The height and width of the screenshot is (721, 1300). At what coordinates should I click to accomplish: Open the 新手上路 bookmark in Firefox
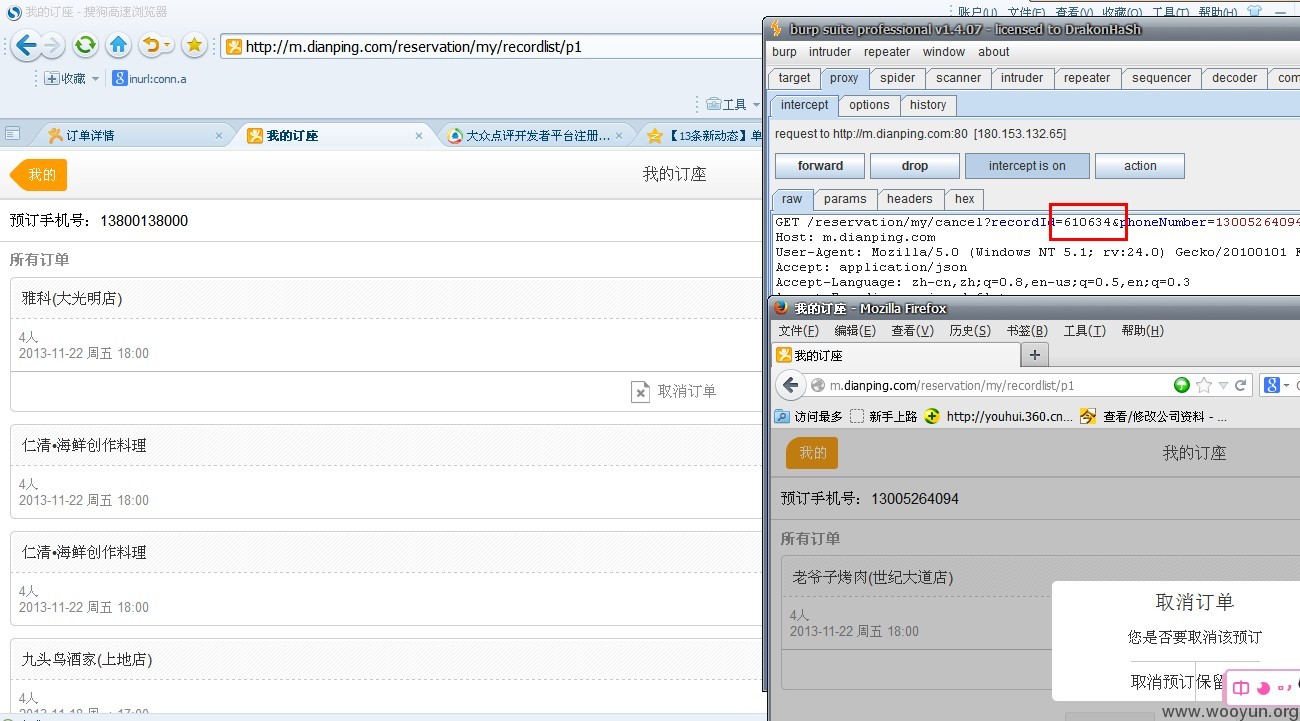point(884,416)
